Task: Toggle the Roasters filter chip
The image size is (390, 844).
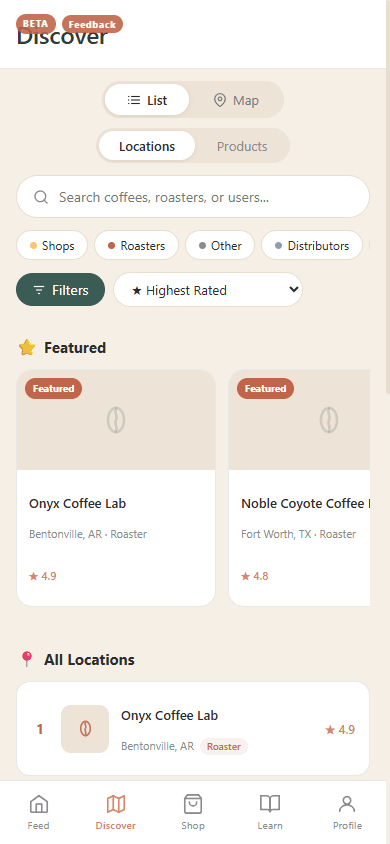Action: click(x=137, y=245)
